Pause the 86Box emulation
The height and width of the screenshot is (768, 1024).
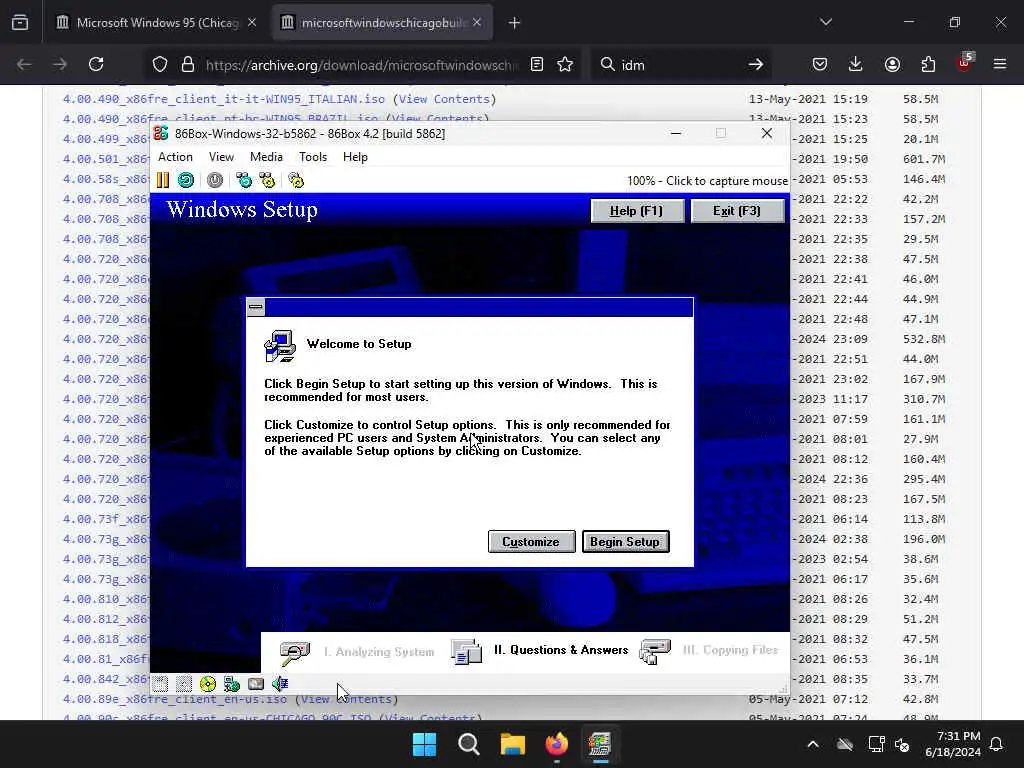pyautogui.click(x=163, y=180)
